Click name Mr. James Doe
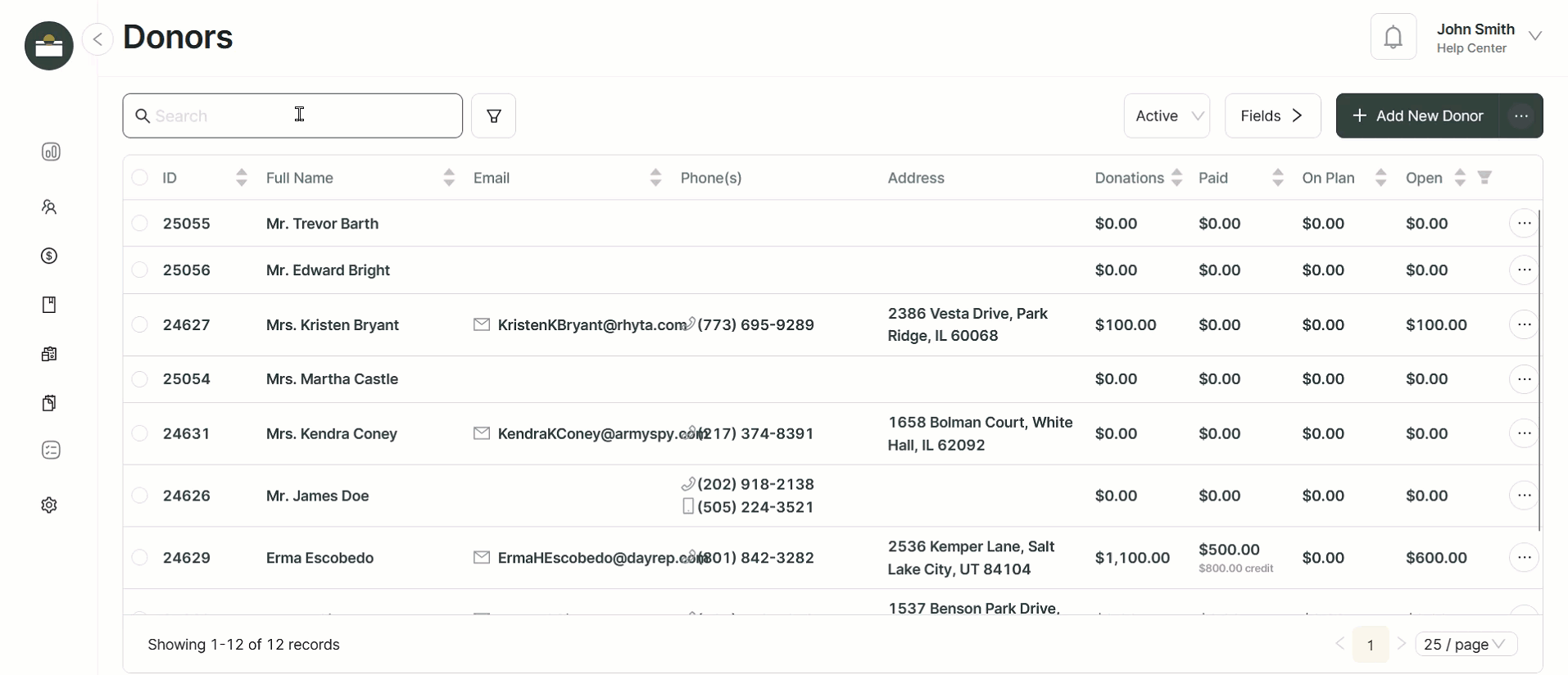The height and width of the screenshot is (675, 1568). coord(317,496)
